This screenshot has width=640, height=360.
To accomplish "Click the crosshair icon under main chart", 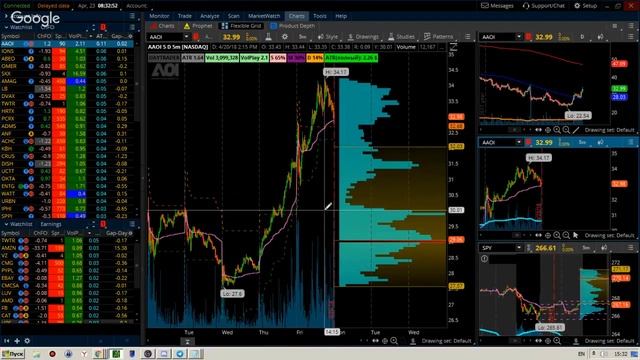I will coord(384,341).
